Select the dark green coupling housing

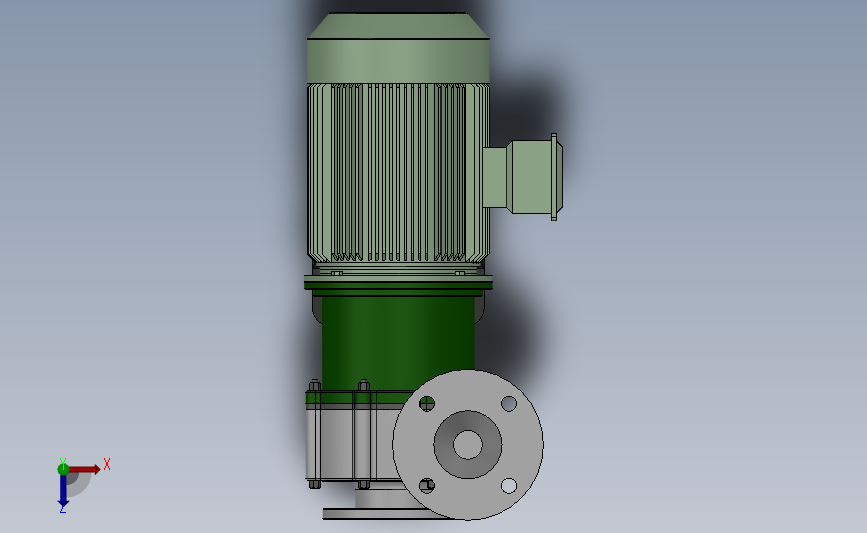coord(398,343)
